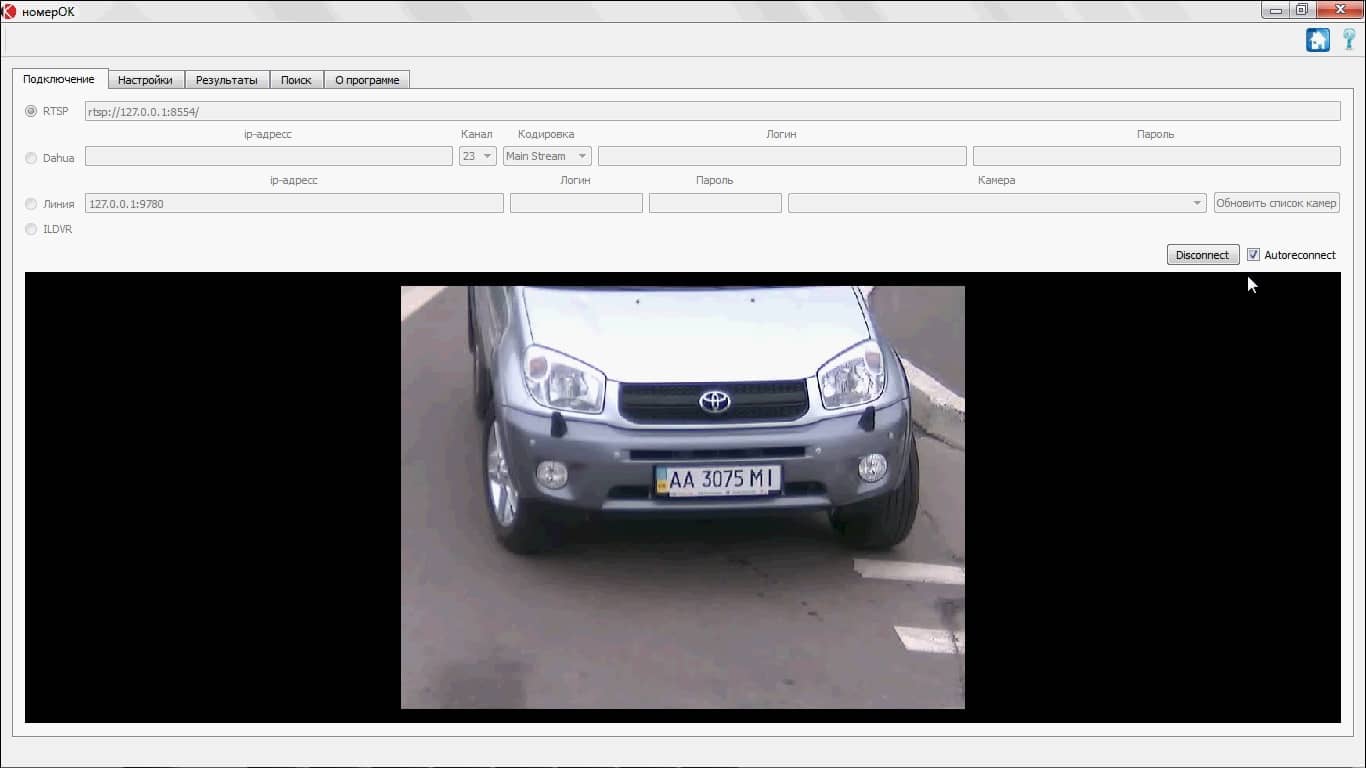Minimize the номерОК window
Screen dimensions: 1366x768
tap(1274, 10)
